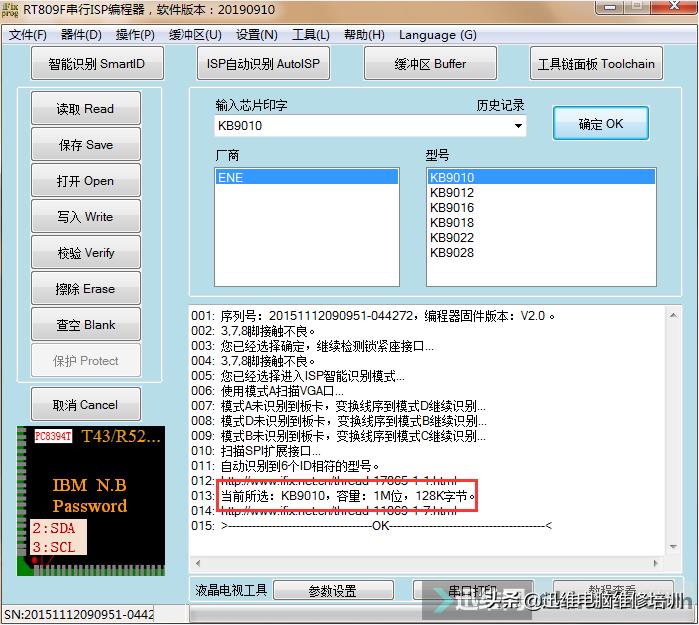The height and width of the screenshot is (625, 699).
Task: Open the 文件(F) menu
Action: click(x=28, y=35)
